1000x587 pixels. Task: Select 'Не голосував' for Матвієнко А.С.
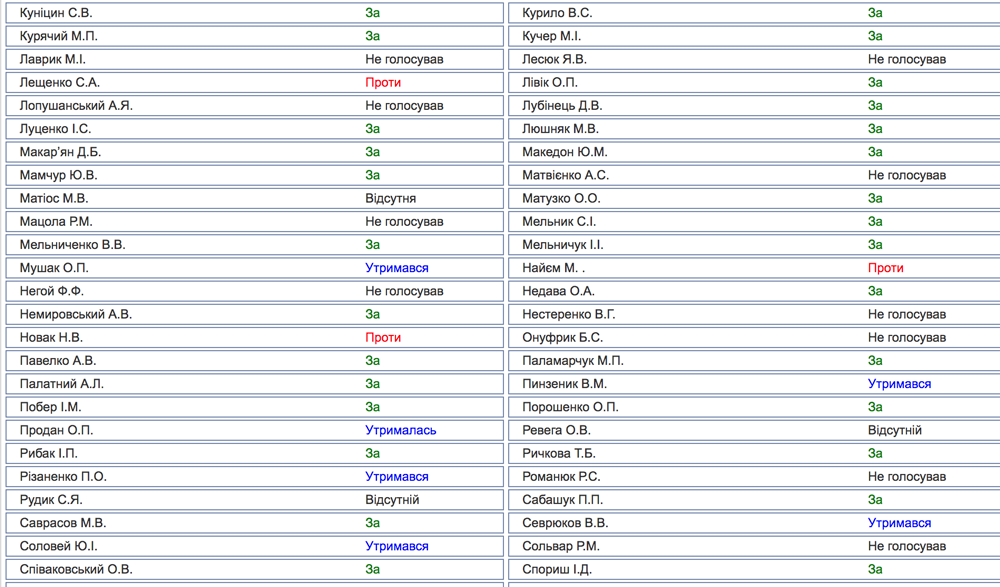coord(907,175)
